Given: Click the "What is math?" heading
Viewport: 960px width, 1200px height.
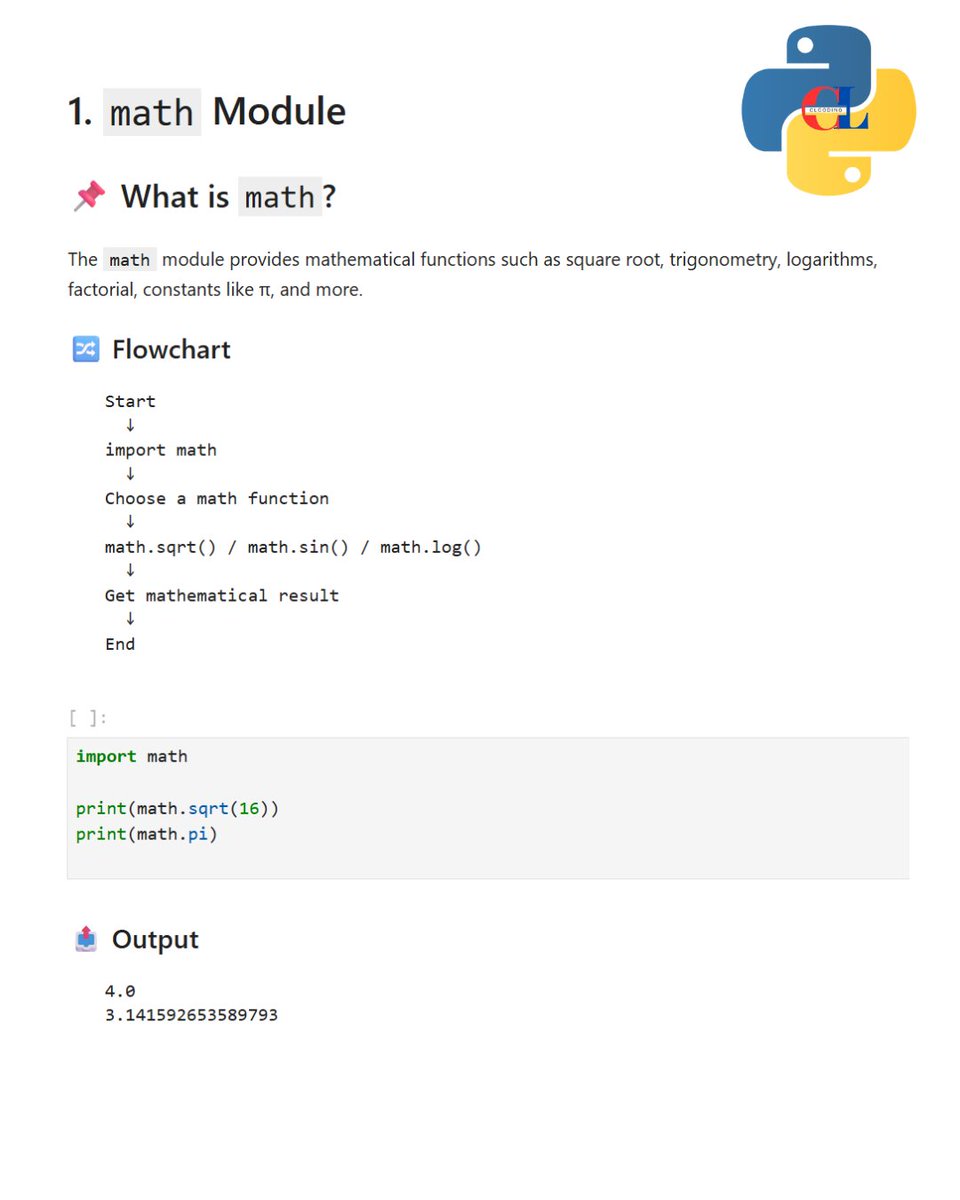Looking at the screenshot, I should click(x=228, y=197).
